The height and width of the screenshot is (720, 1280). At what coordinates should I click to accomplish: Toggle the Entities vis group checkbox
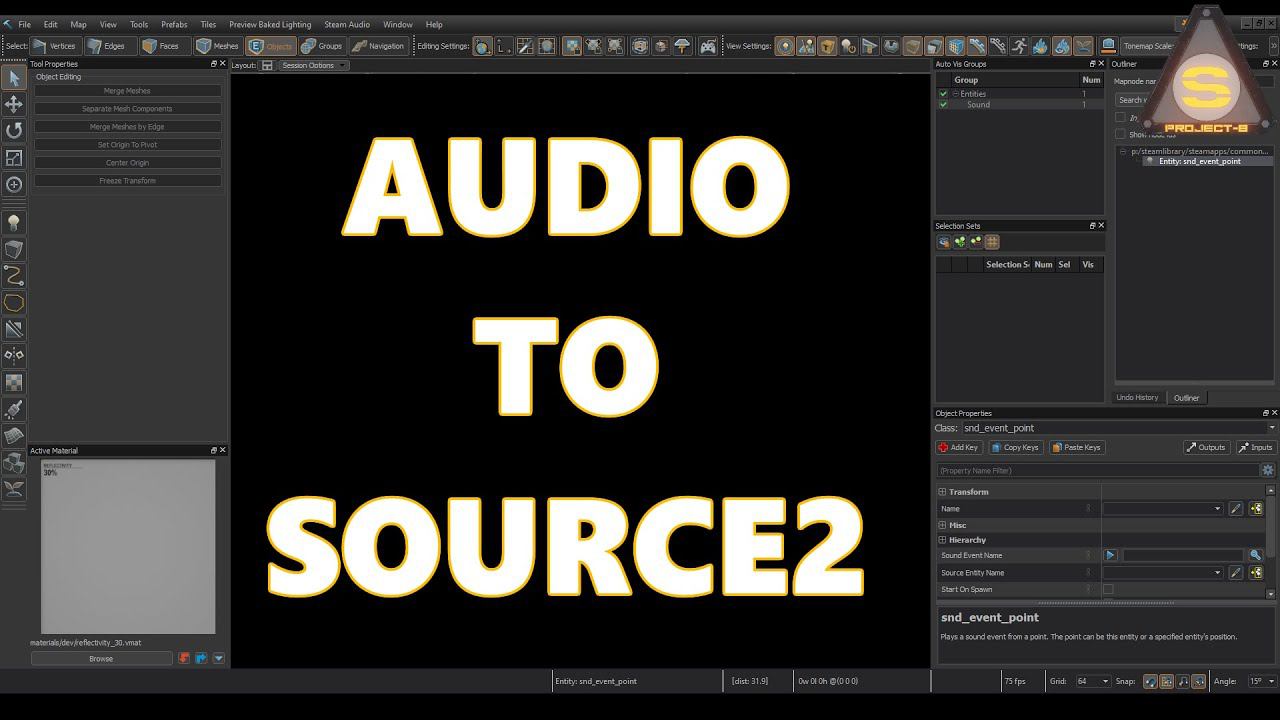coord(943,94)
